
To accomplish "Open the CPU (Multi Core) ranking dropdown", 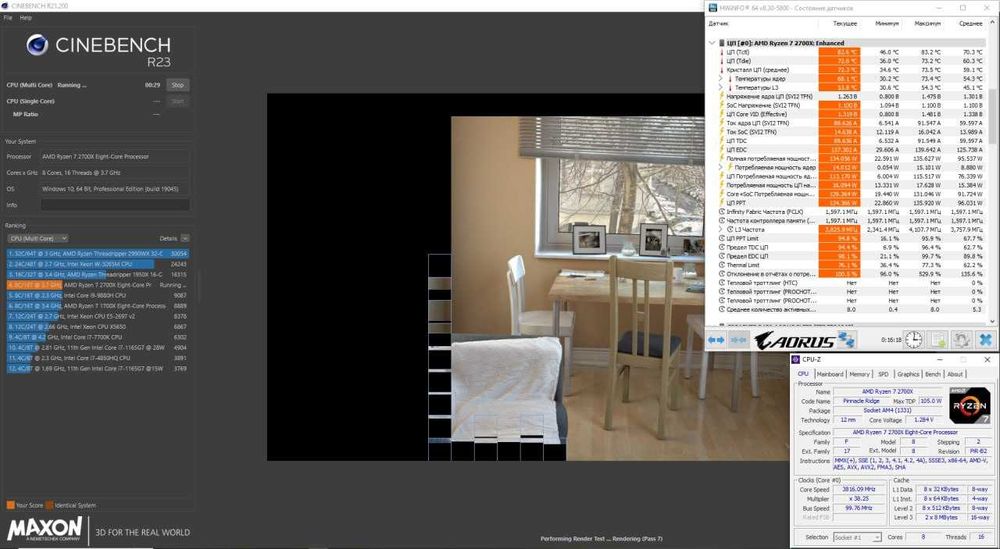I will point(38,238).
